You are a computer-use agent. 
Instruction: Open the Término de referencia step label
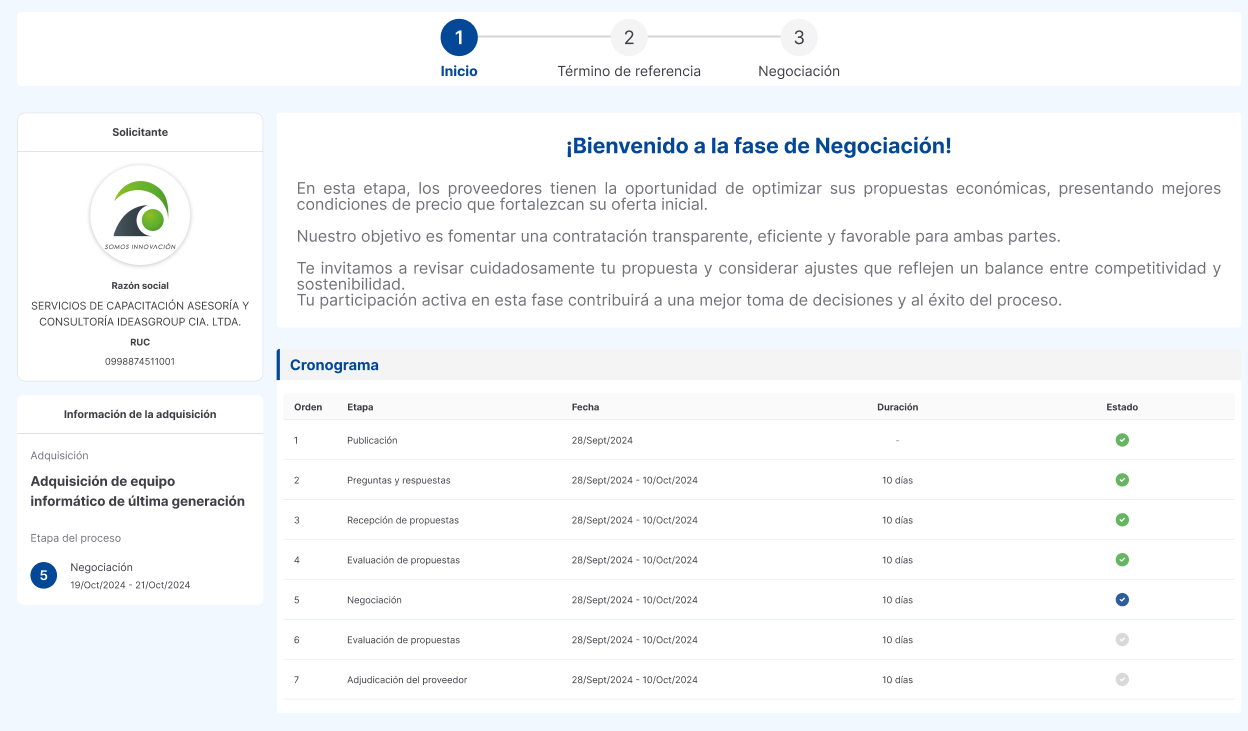pos(629,72)
